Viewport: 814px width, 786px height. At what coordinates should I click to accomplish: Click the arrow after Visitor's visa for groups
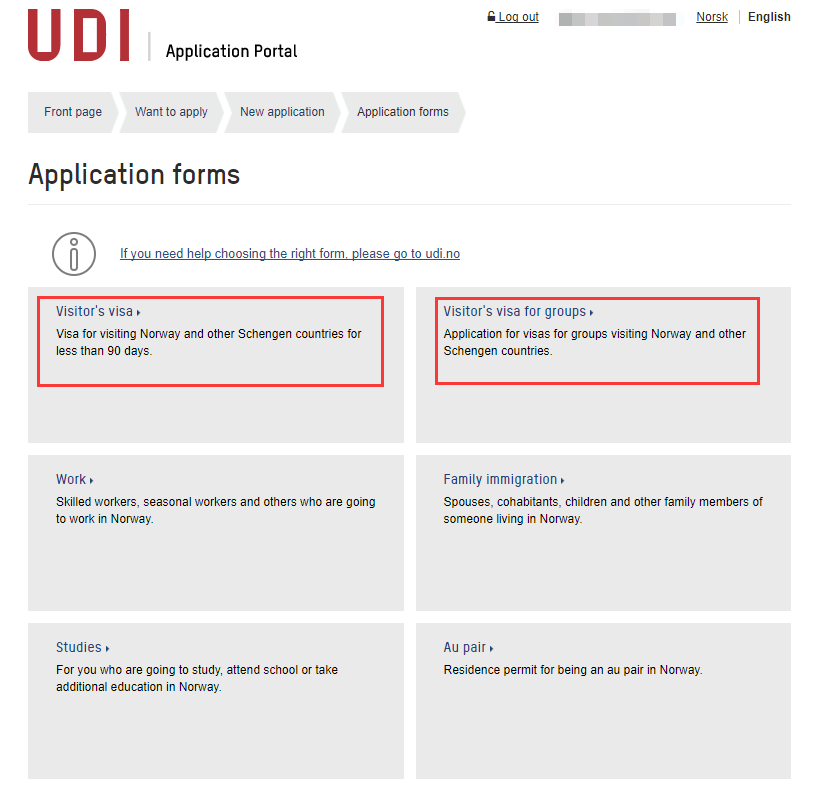point(592,313)
